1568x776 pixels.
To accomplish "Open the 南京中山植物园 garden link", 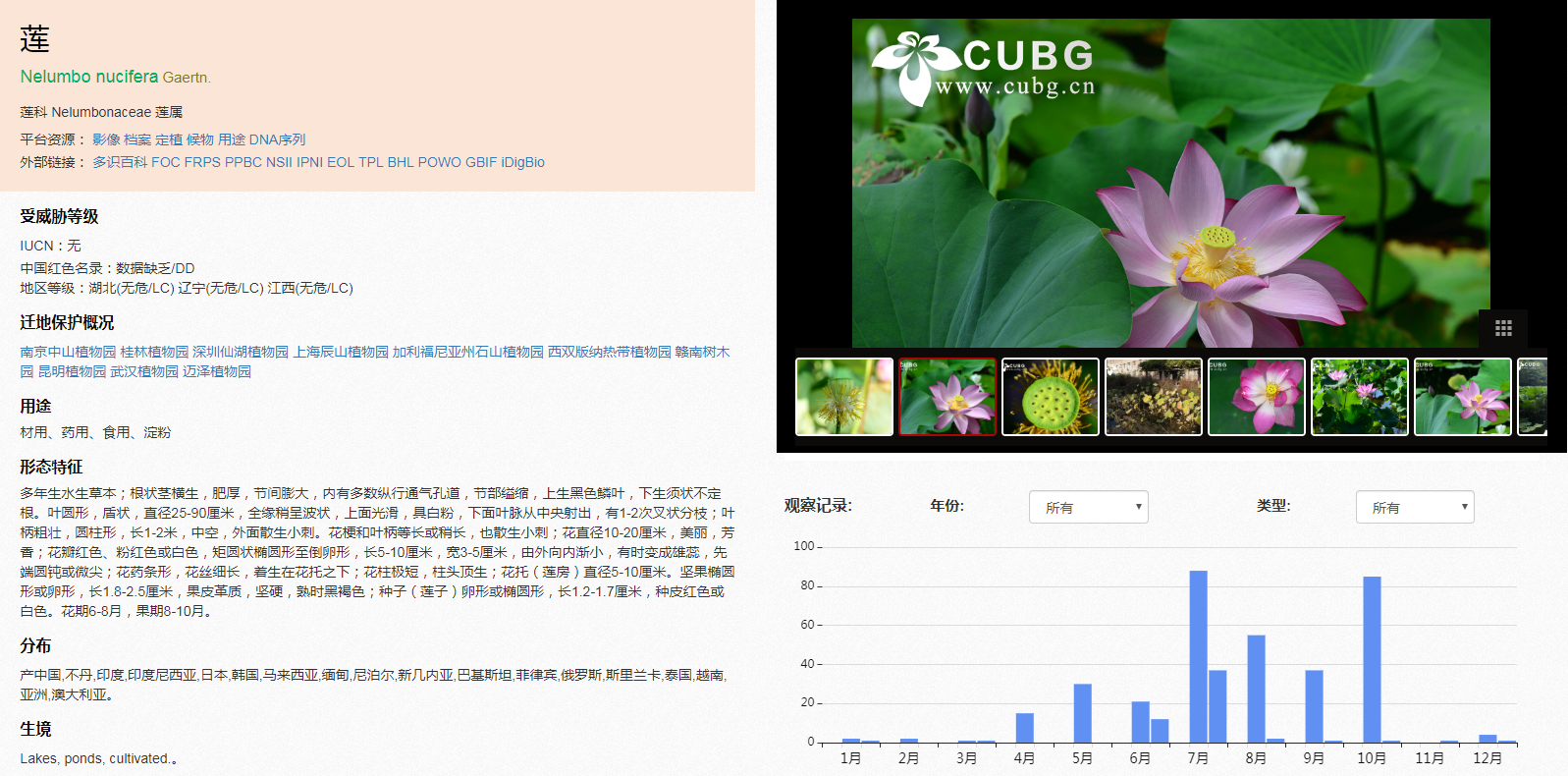I will tap(68, 352).
